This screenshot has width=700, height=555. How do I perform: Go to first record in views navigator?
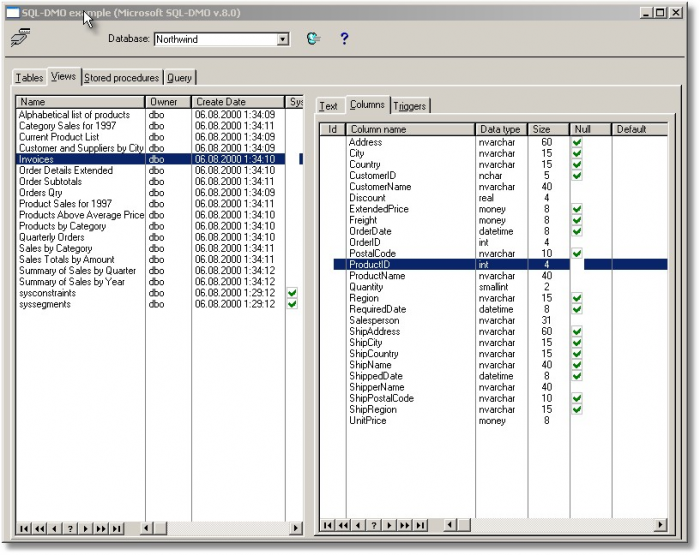tap(24, 529)
